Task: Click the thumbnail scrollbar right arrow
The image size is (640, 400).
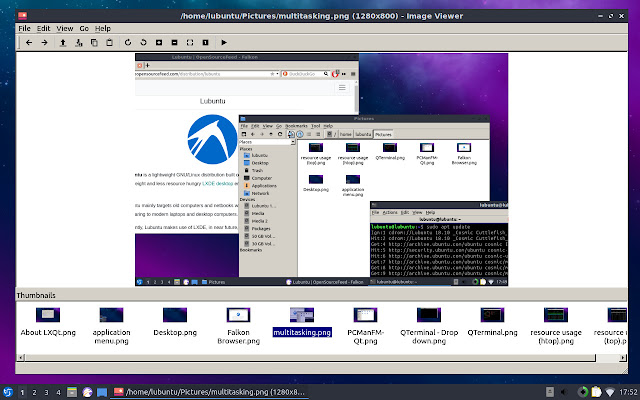Action: [623, 358]
